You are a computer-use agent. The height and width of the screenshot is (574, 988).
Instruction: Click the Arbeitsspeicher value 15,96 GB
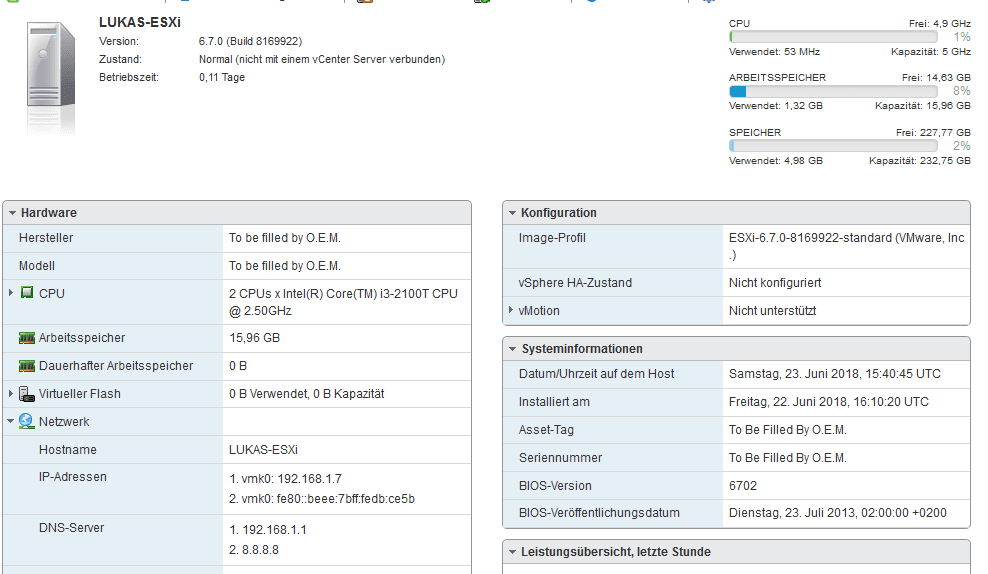tap(255, 338)
